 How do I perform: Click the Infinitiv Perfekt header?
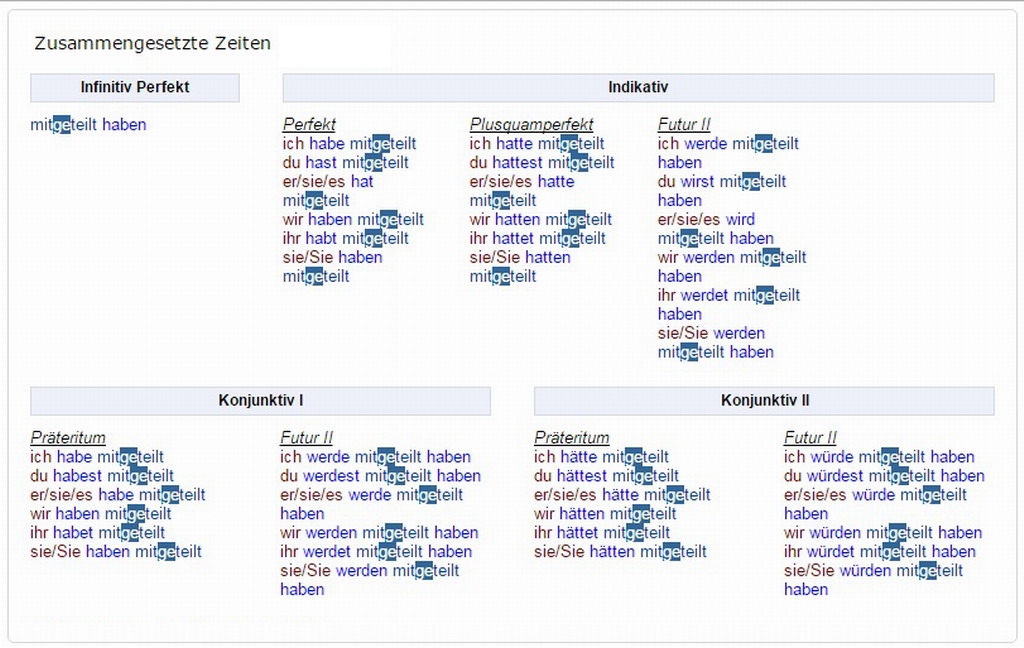pos(135,87)
